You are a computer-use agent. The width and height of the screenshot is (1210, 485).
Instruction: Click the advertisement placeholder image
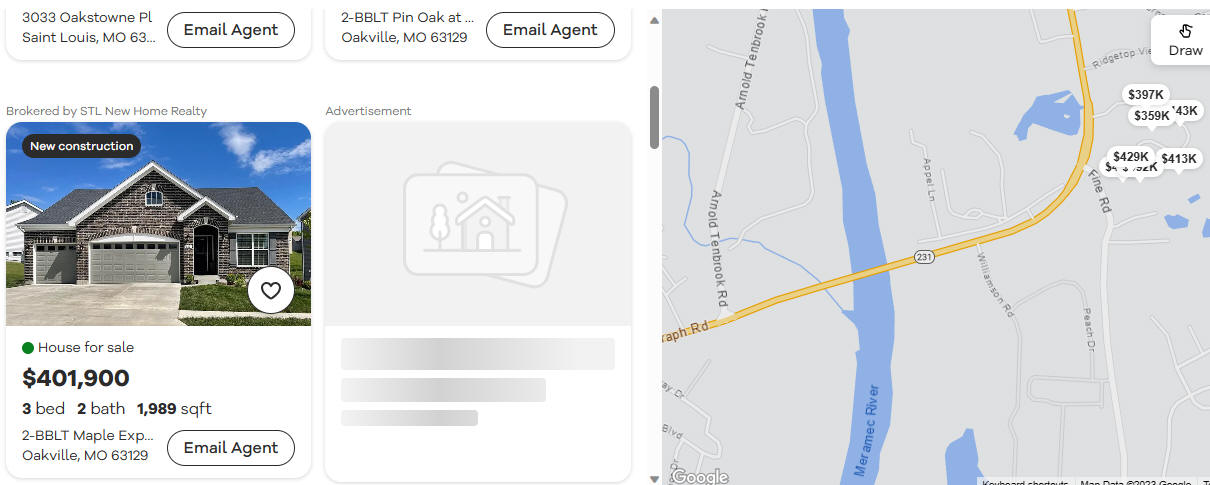[479, 224]
